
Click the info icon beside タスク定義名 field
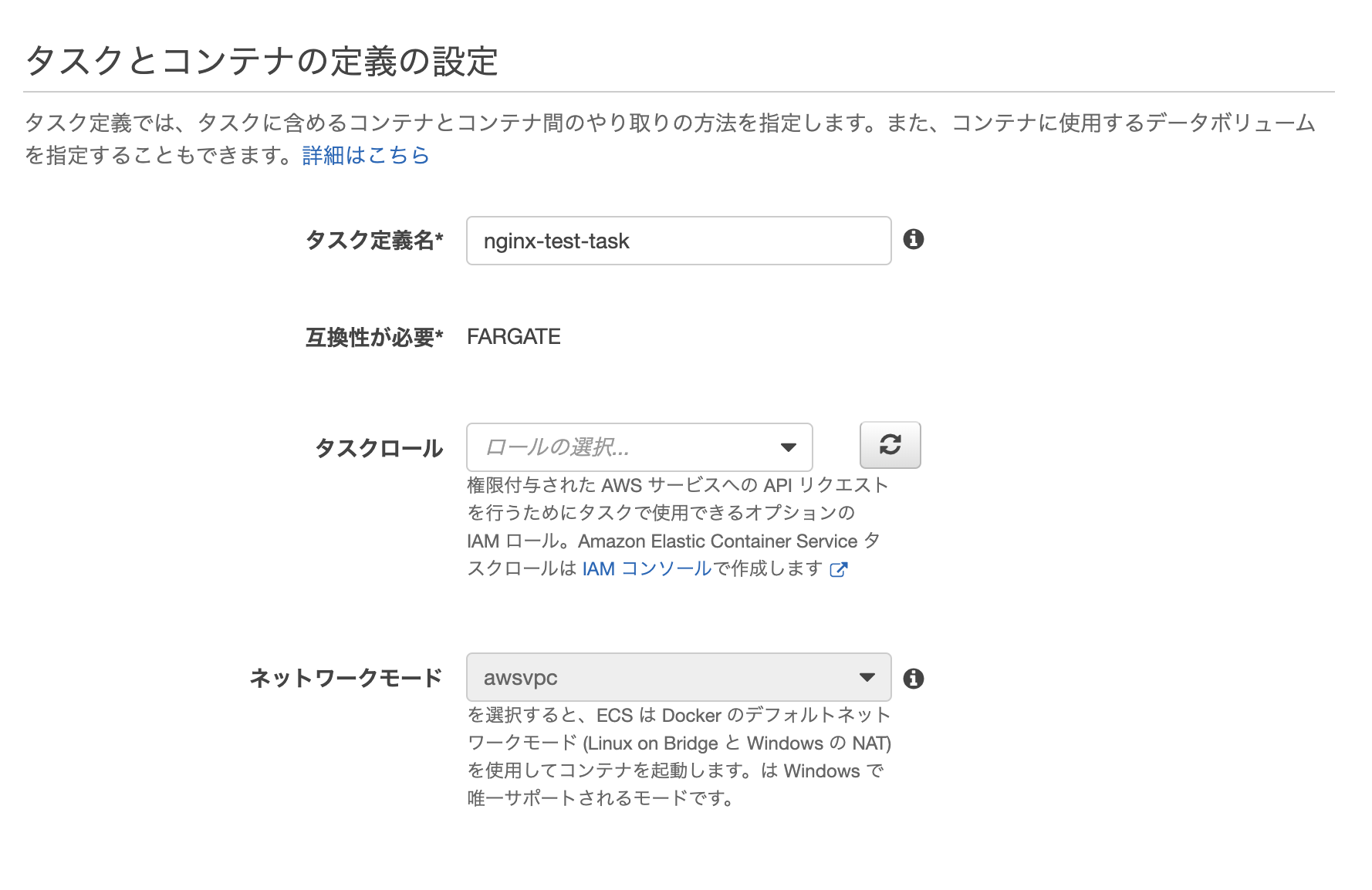914,239
